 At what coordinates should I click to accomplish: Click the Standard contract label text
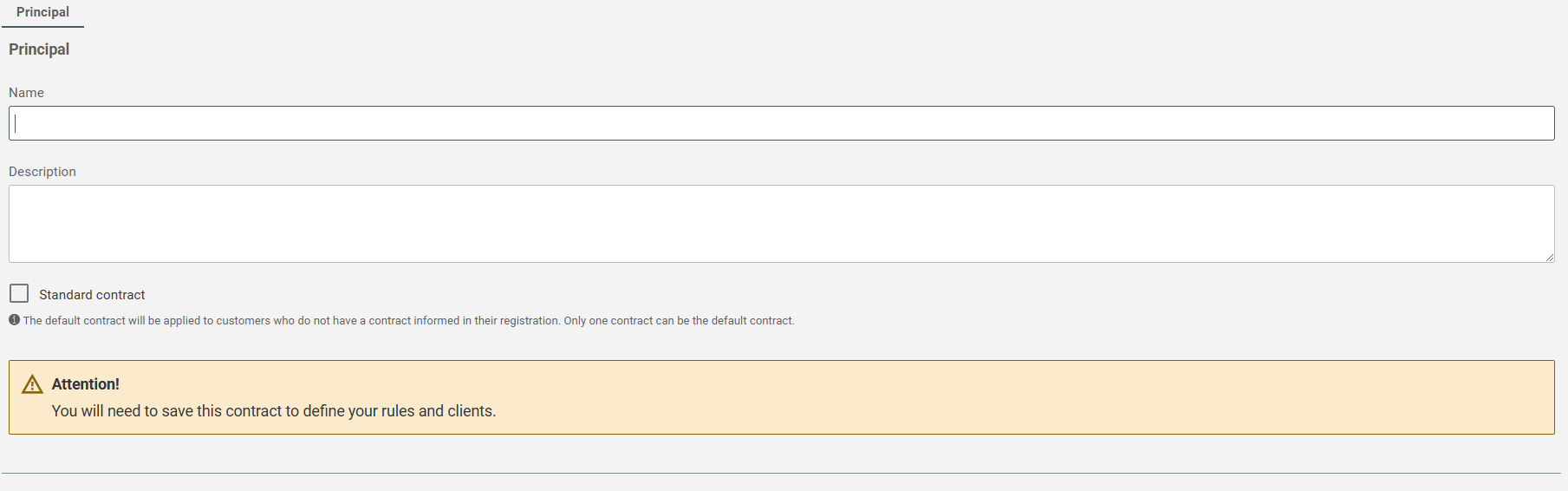pos(92,295)
